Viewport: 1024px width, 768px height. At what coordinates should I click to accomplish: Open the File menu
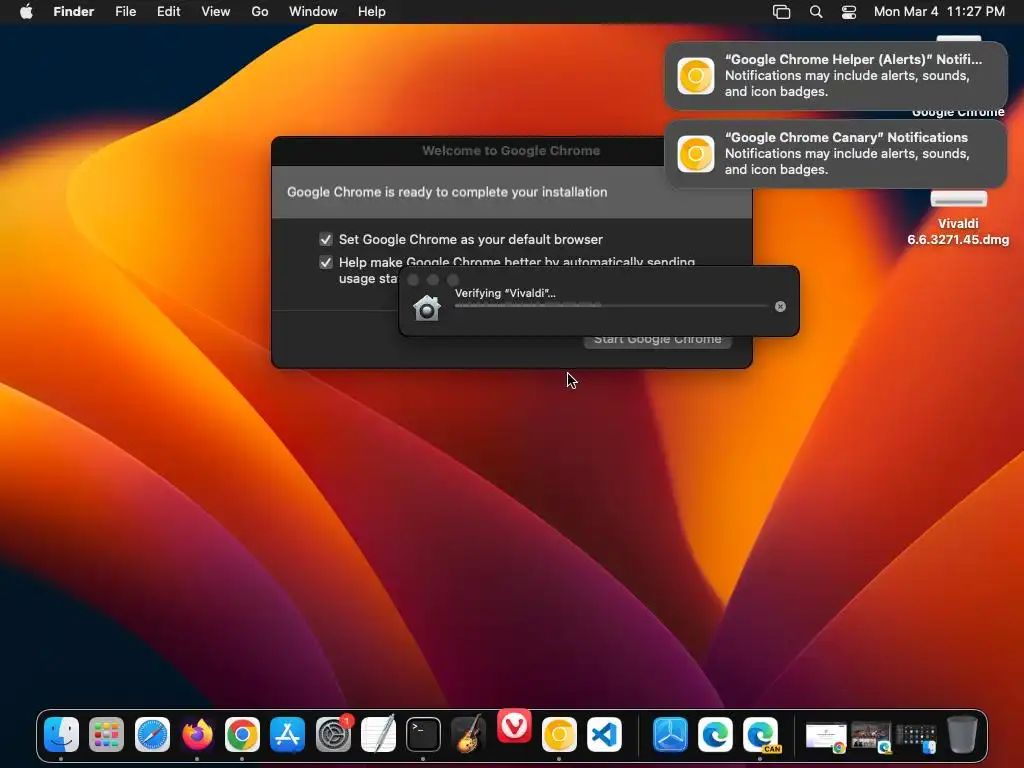(x=125, y=12)
